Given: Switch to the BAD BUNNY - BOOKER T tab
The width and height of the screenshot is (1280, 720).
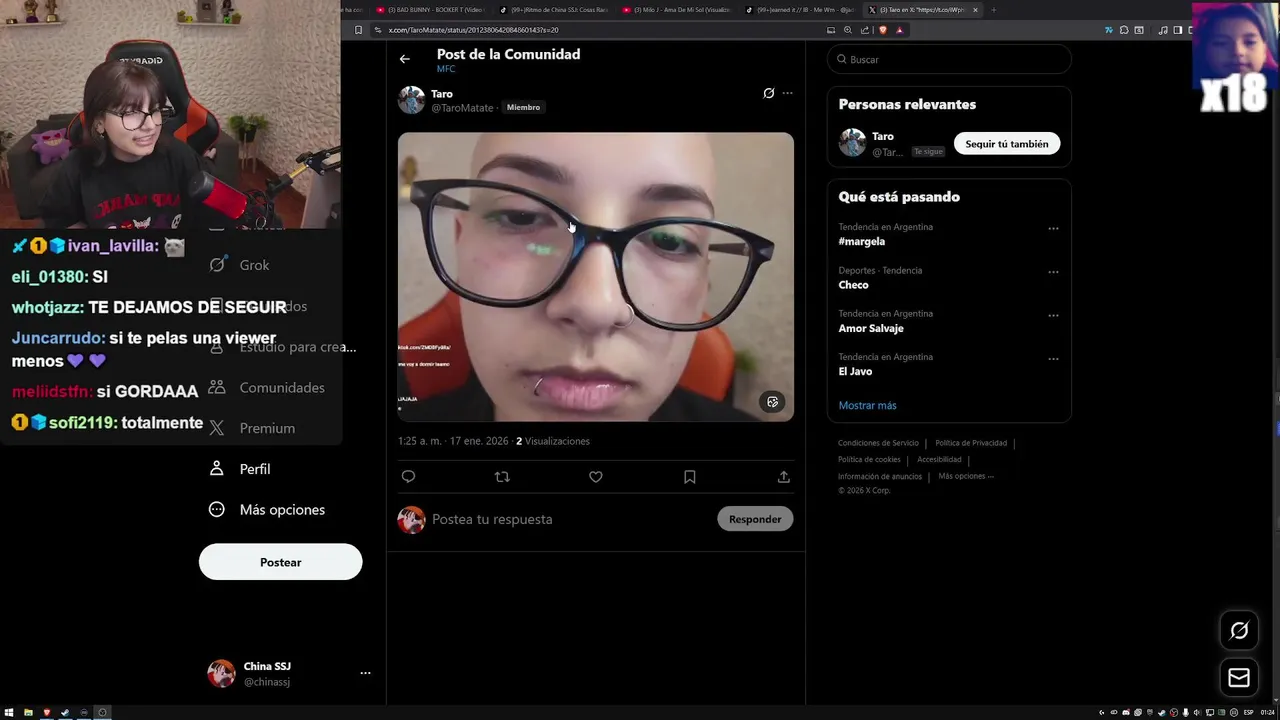Looking at the screenshot, I should tap(430, 10).
